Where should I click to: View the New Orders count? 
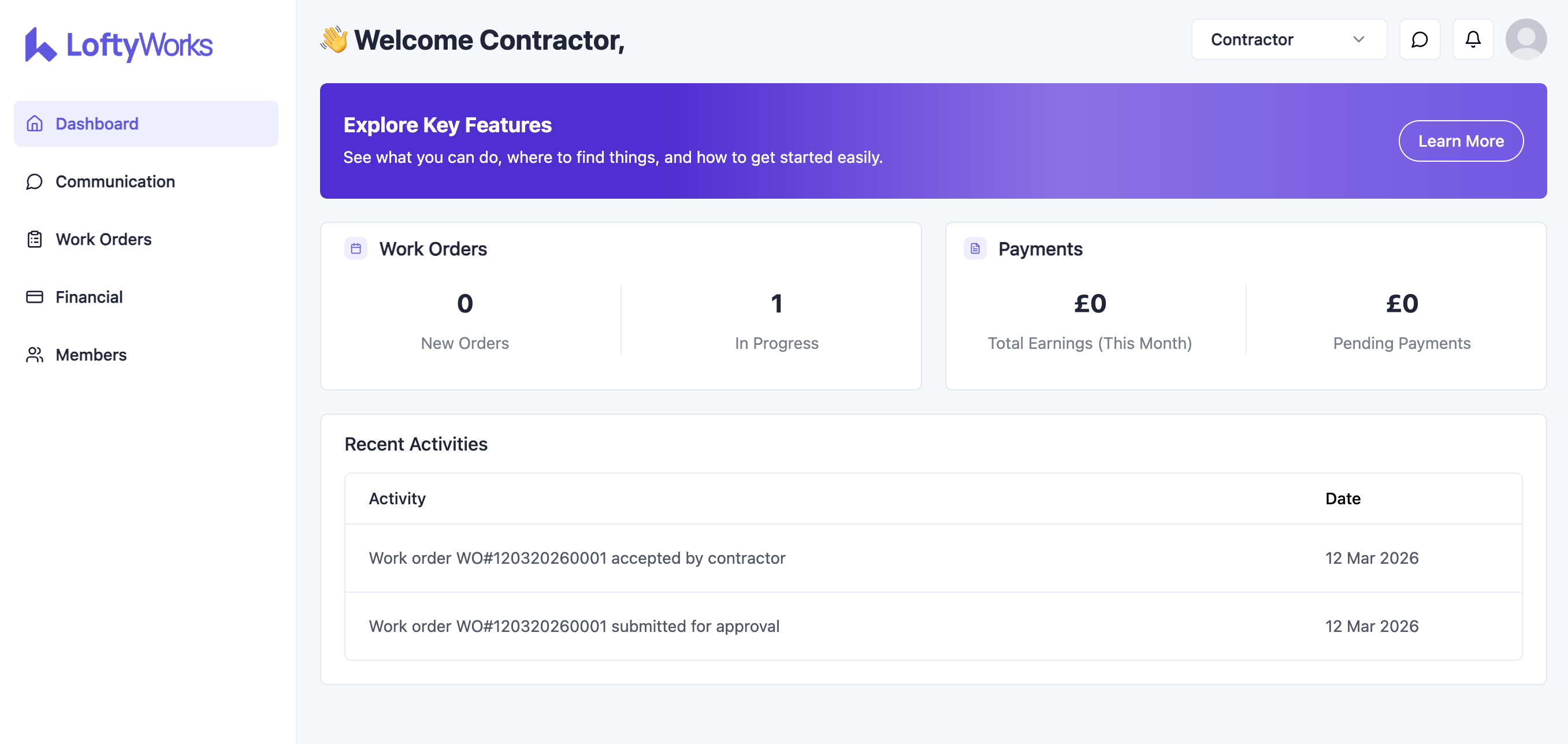click(x=465, y=304)
